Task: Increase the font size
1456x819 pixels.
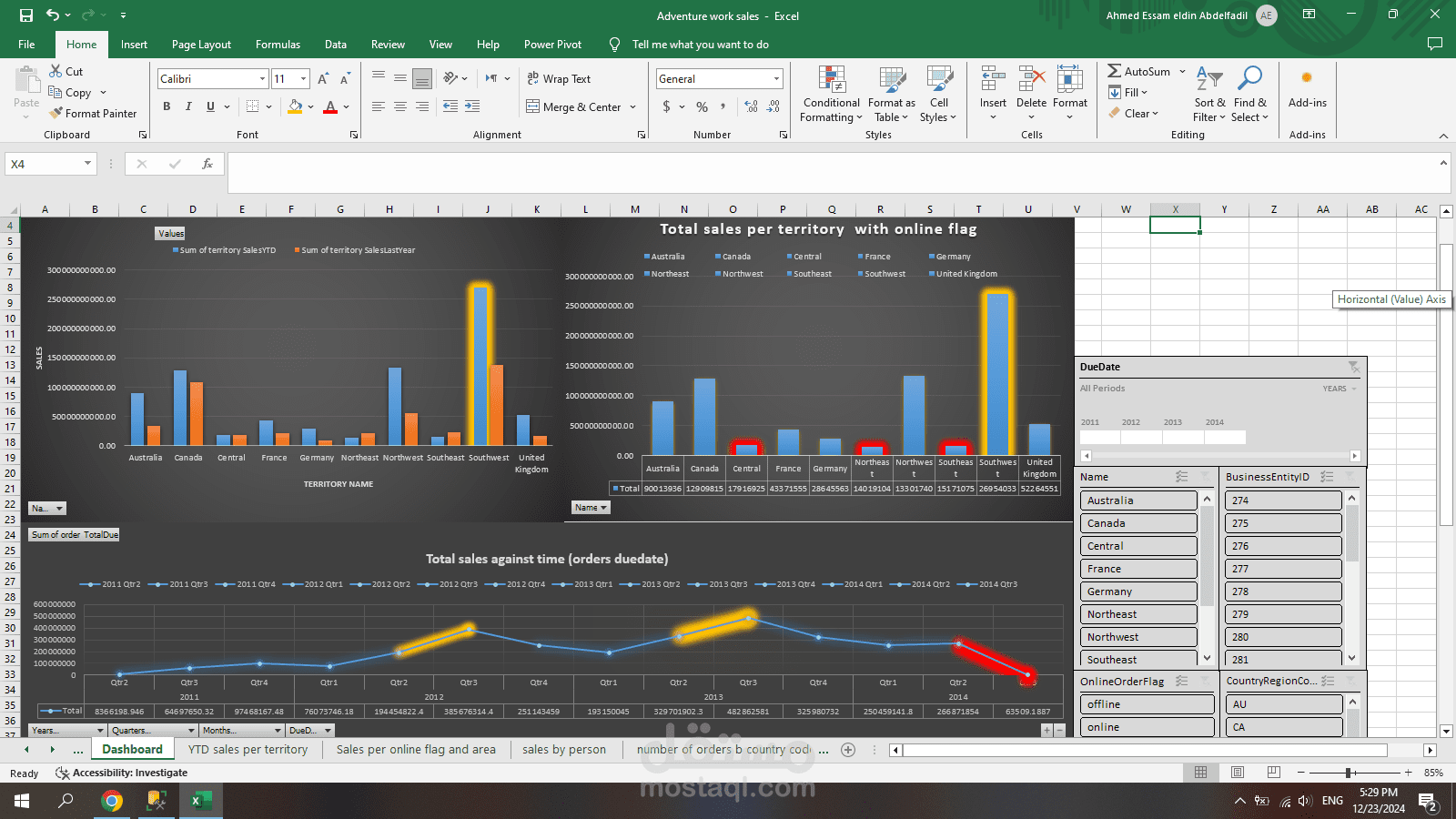Action: [323, 79]
